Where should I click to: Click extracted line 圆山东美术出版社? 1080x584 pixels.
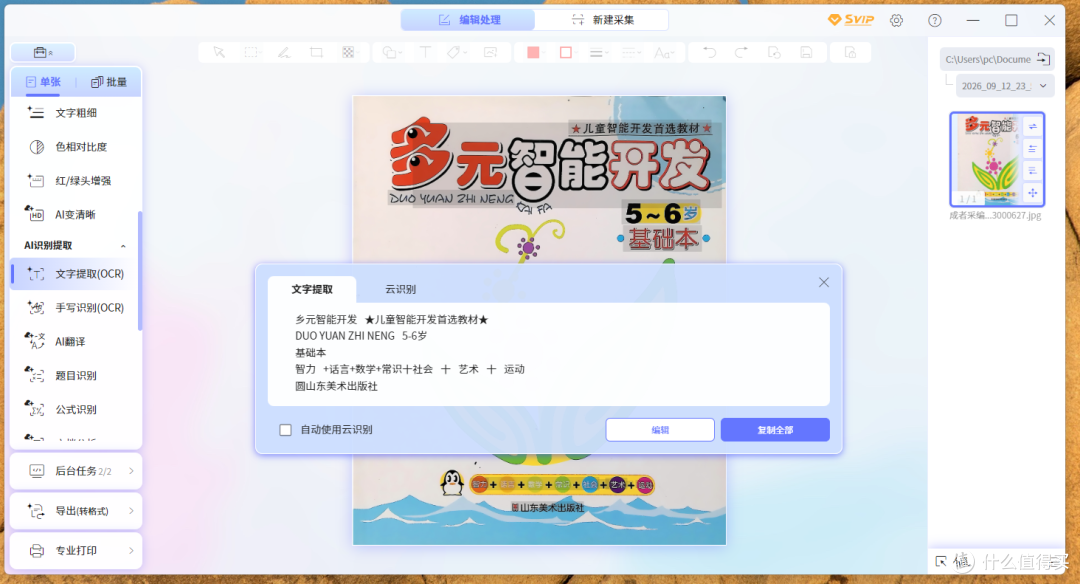[x=336, y=386]
